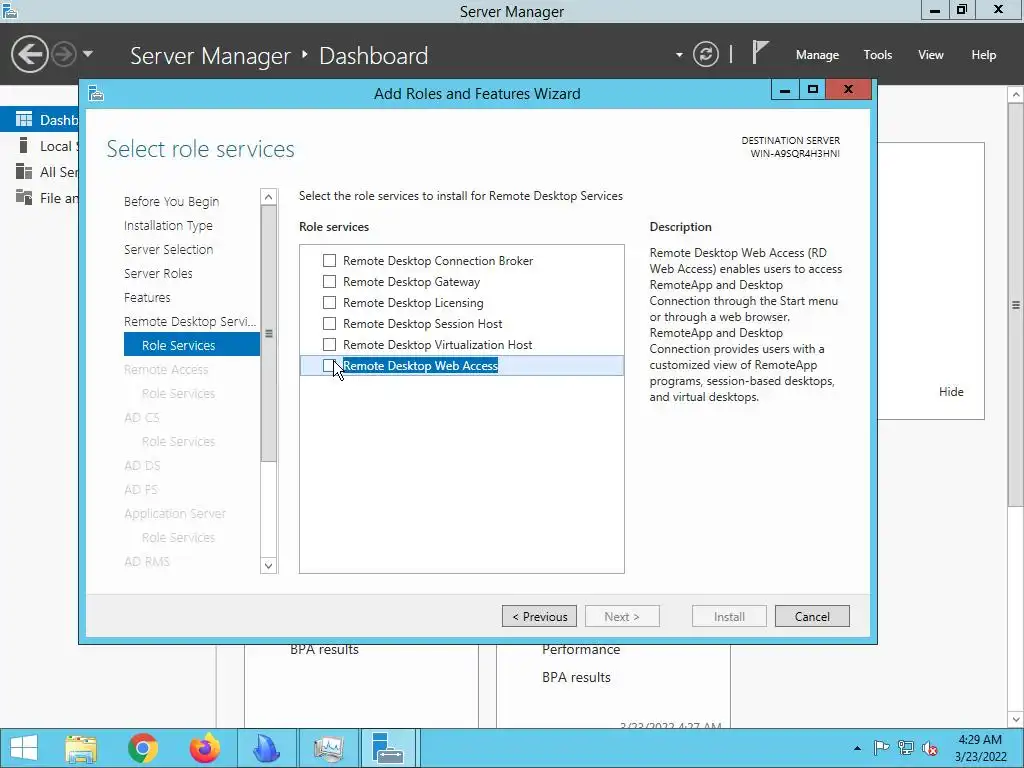Image resolution: width=1024 pixels, height=768 pixels.
Task: Check Remote Desktop Gateway
Action: click(329, 281)
